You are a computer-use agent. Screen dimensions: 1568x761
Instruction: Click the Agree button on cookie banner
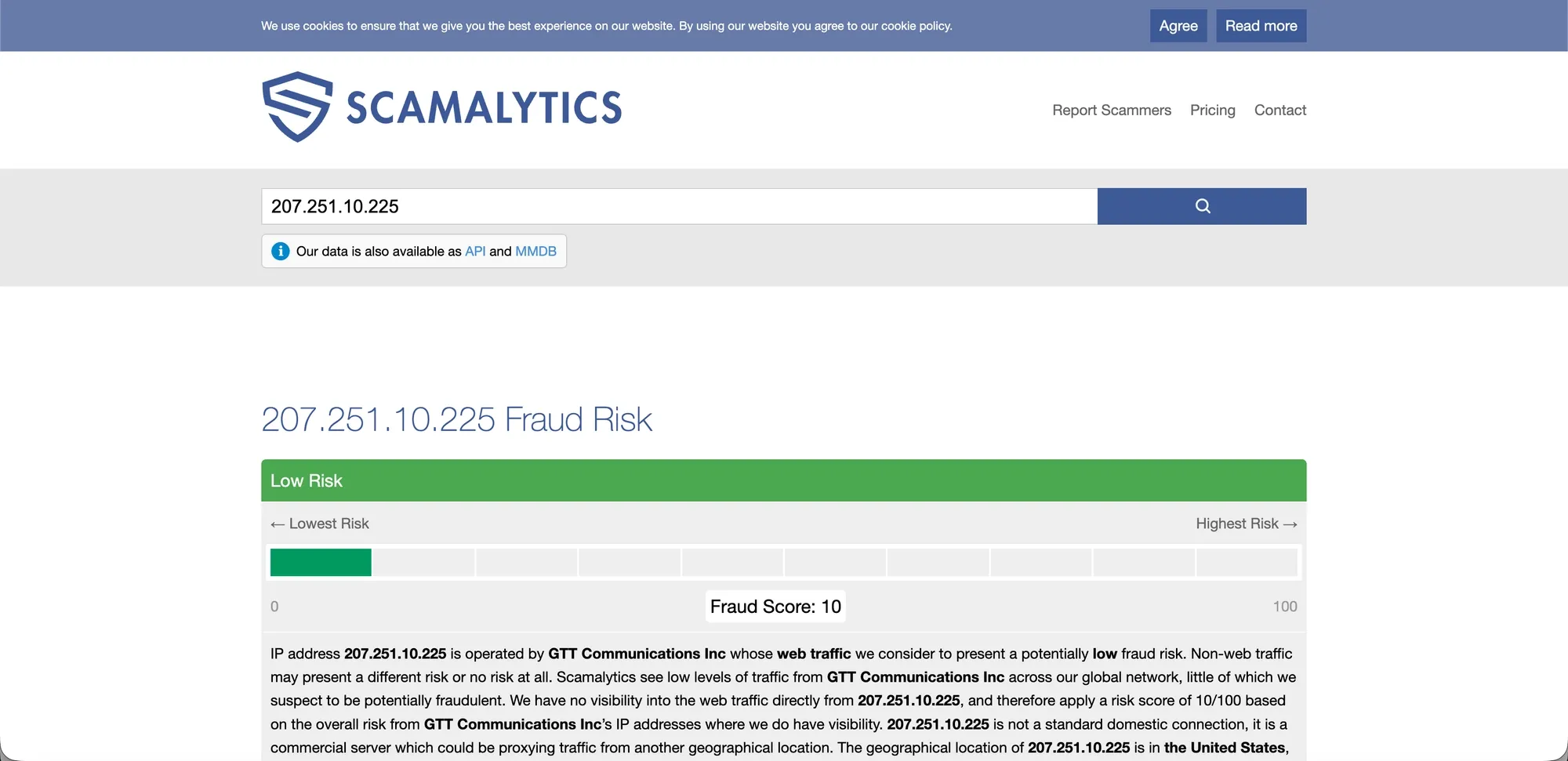[x=1178, y=25]
